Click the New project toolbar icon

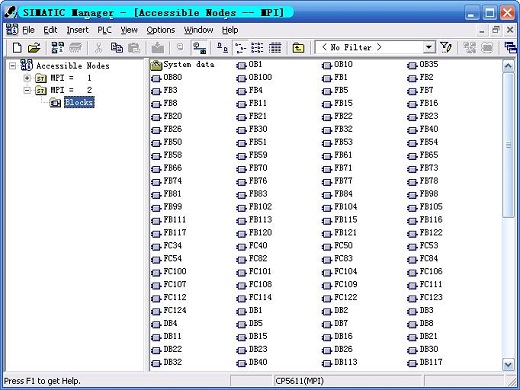17,48
